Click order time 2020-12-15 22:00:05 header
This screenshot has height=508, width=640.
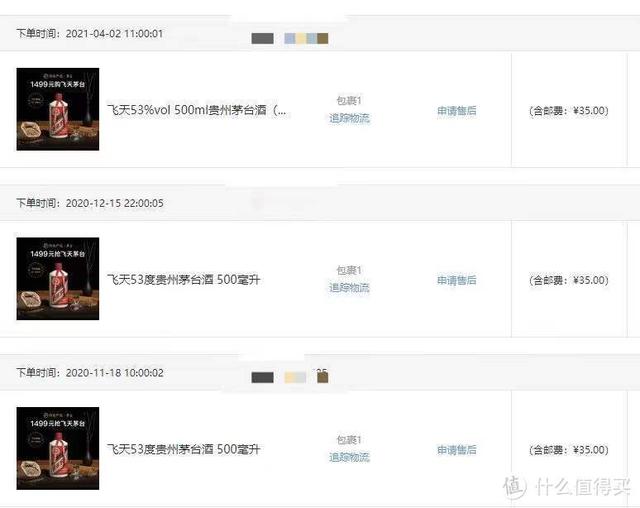click(x=90, y=203)
